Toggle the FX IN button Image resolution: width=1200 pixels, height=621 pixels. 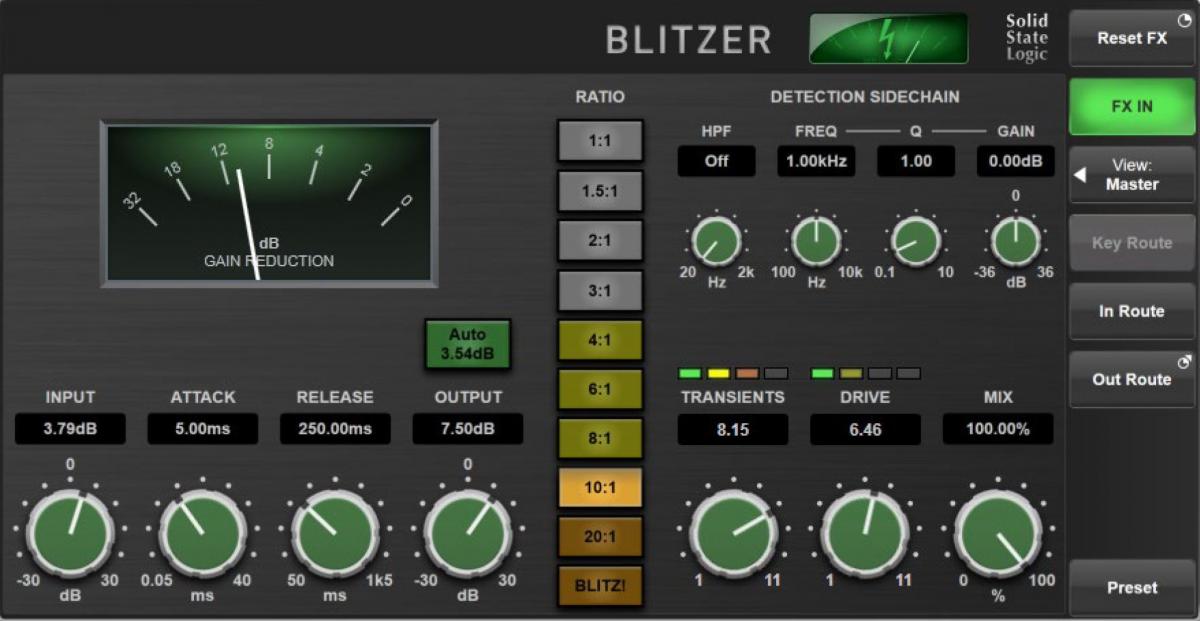click(1131, 107)
